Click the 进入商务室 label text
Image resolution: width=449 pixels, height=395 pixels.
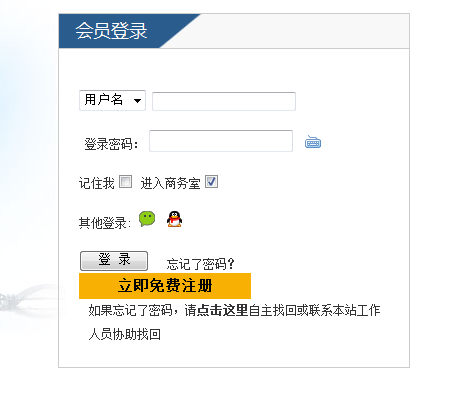(170, 183)
